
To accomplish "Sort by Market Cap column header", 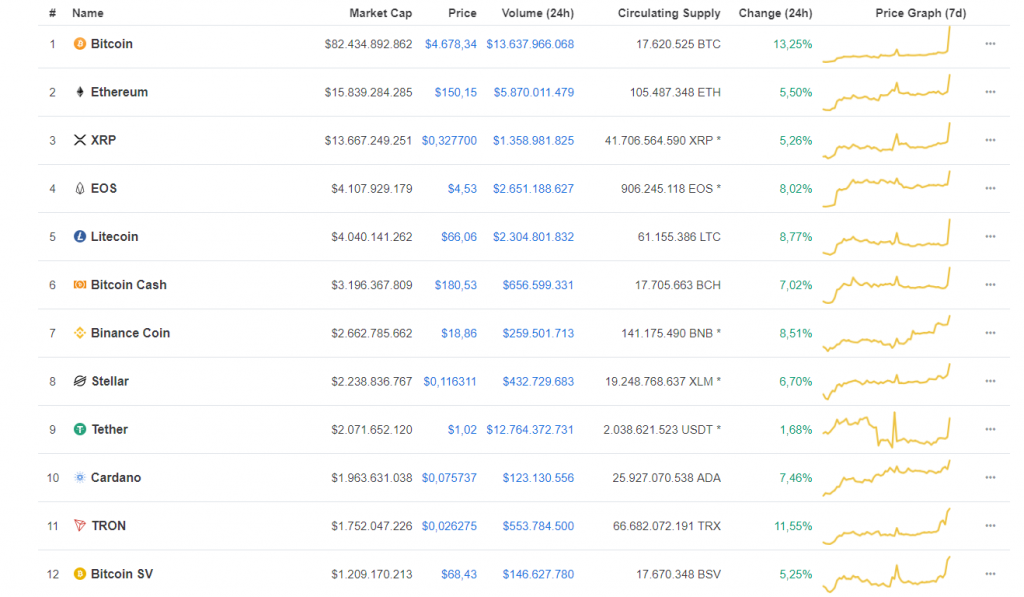I will pyautogui.click(x=381, y=13).
